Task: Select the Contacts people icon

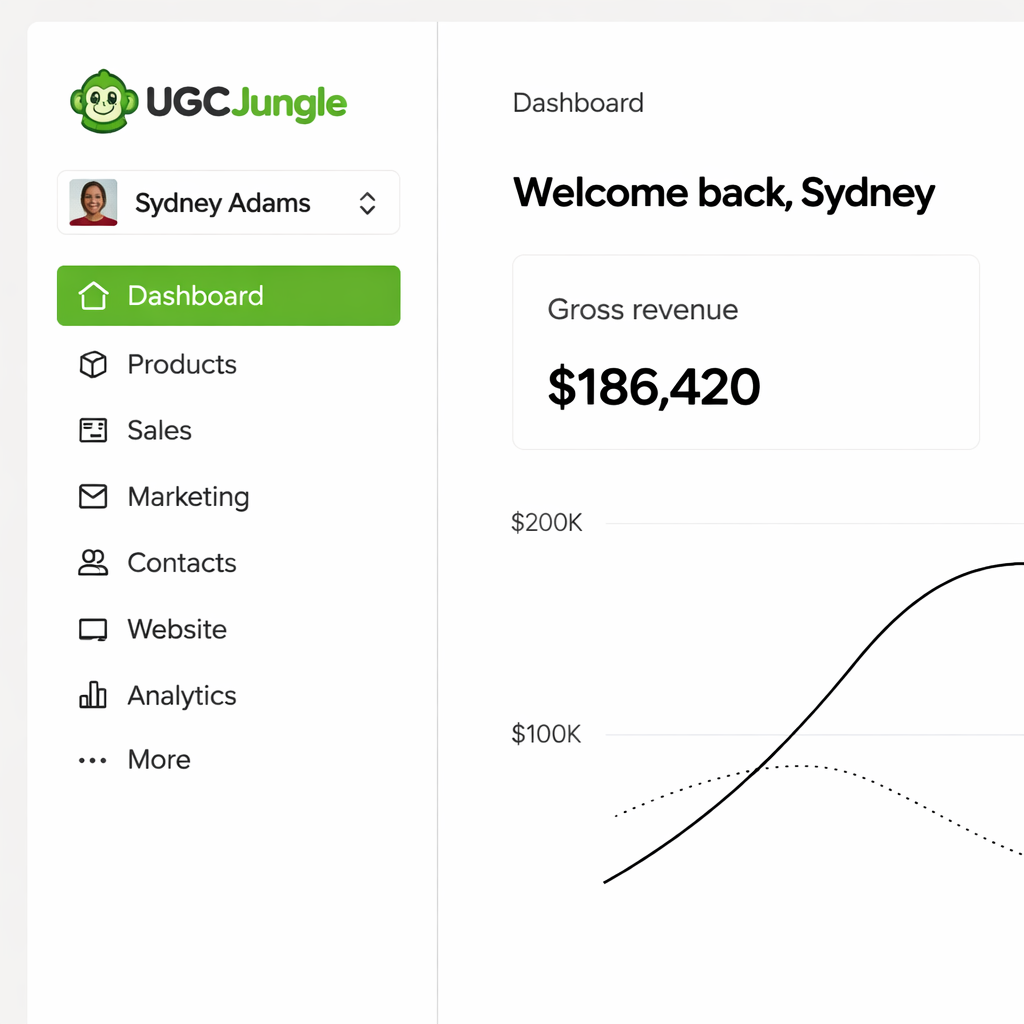Action: (x=93, y=562)
